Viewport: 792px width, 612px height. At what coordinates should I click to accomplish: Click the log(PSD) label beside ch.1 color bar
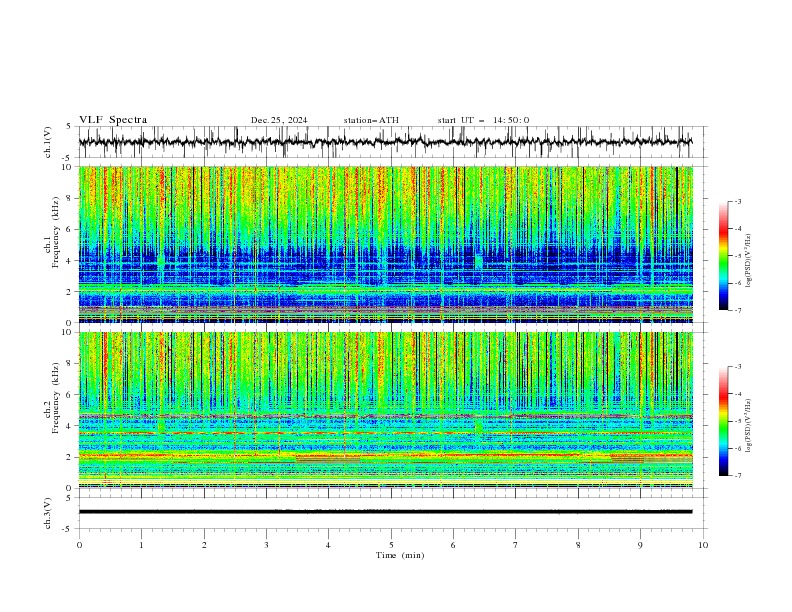(748, 261)
